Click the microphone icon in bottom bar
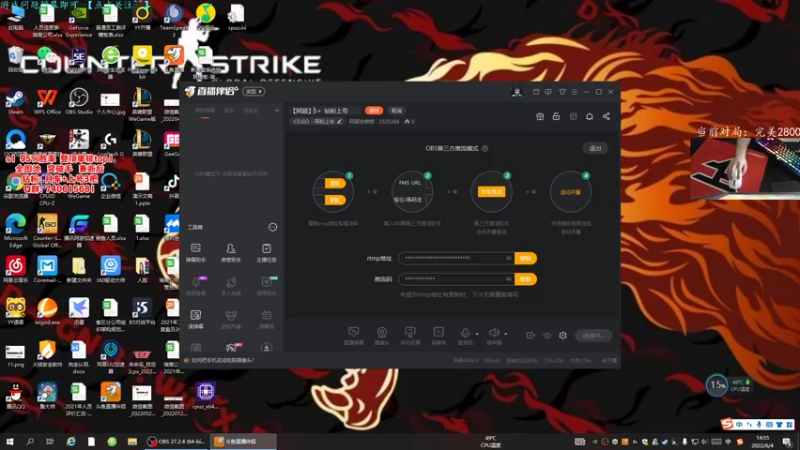 pos(465,335)
